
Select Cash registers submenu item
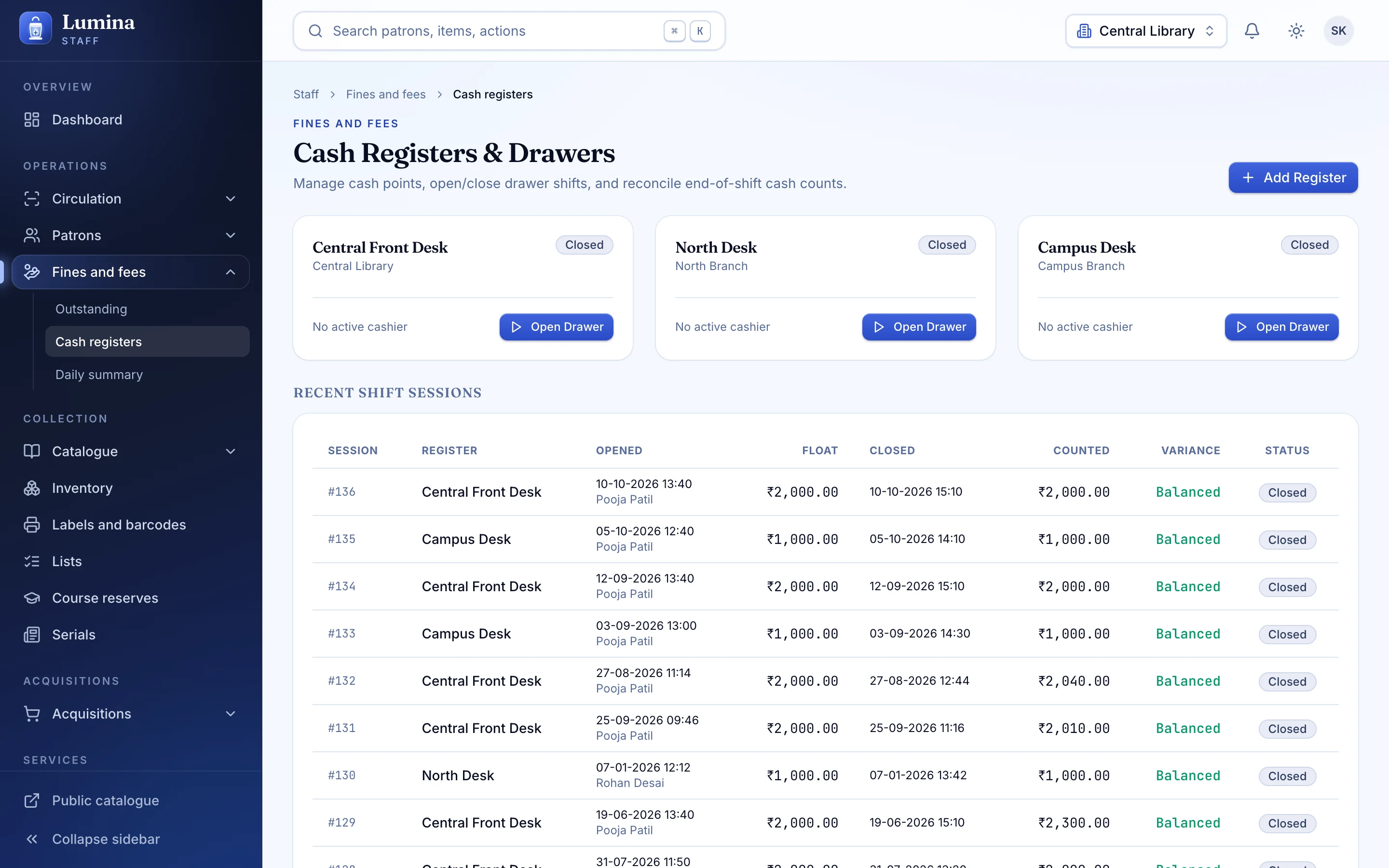(148, 341)
